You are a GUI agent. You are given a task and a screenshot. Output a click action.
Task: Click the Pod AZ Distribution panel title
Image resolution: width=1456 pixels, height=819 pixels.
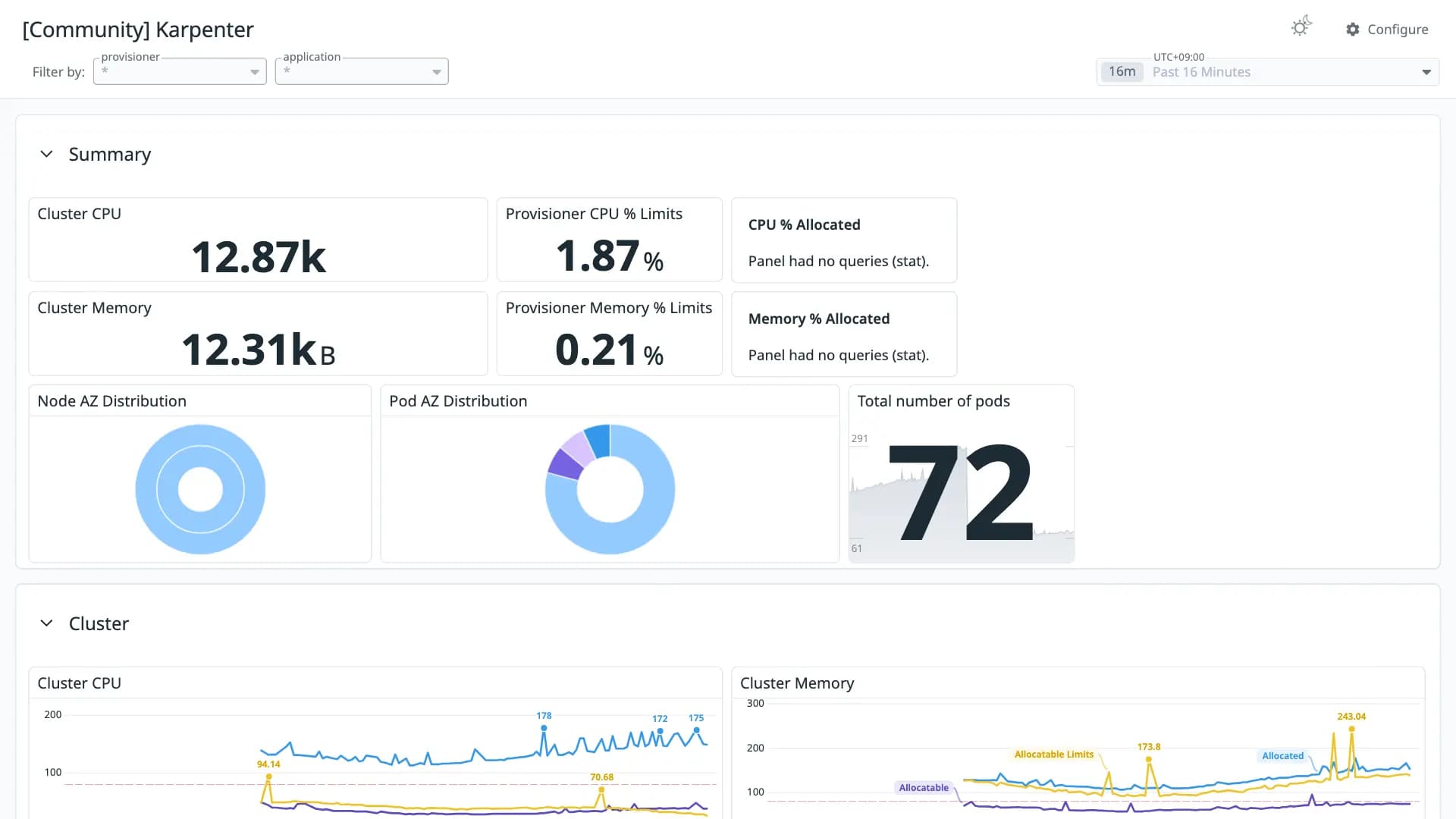[x=458, y=401]
